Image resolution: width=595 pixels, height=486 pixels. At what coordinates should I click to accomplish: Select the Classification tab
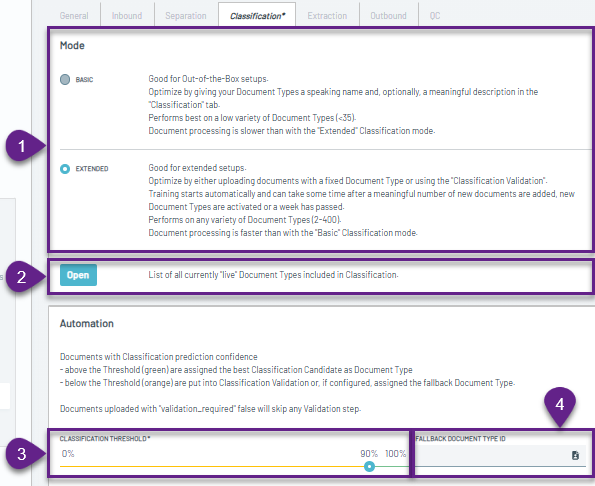[x=257, y=16]
